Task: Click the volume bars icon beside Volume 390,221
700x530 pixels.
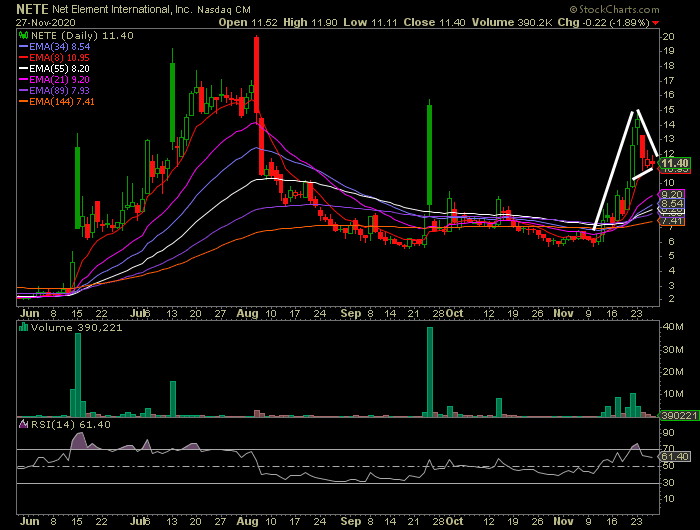Action: pyautogui.click(x=24, y=327)
